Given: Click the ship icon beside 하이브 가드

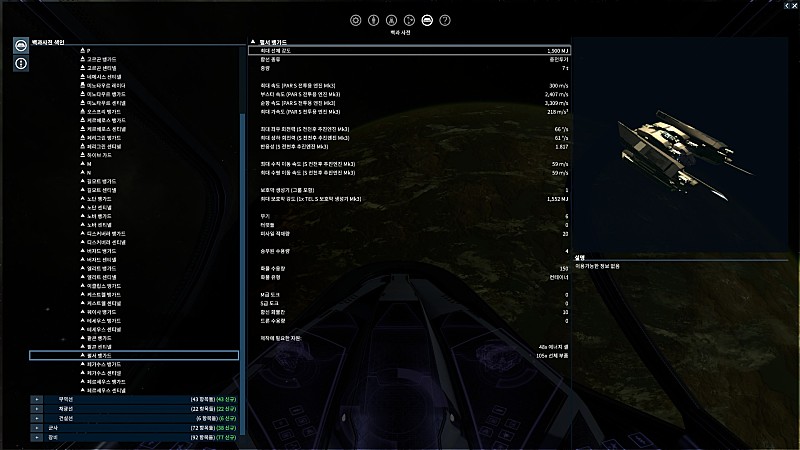Looking at the screenshot, I should (x=83, y=155).
